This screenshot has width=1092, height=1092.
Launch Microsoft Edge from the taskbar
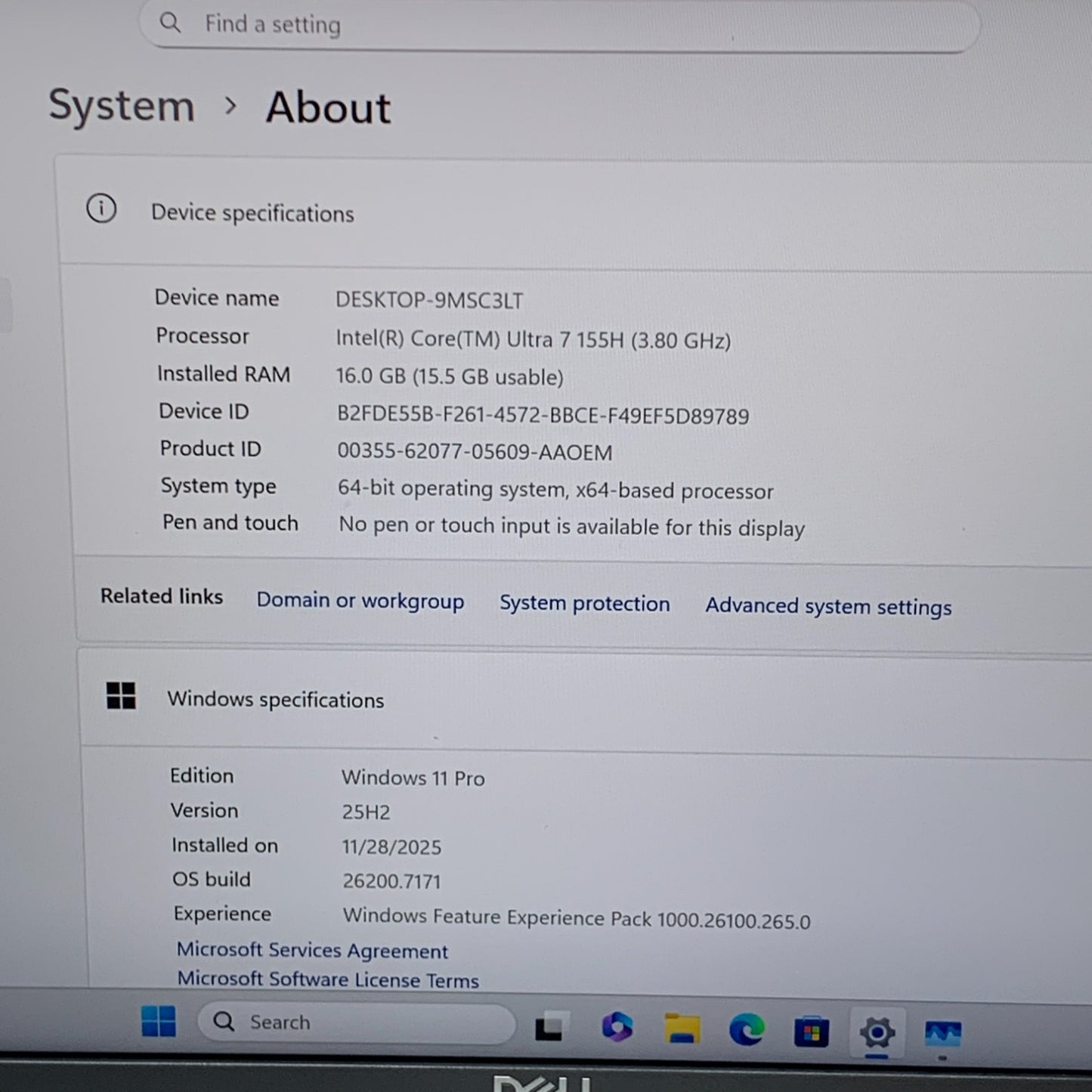pos(747,1030)
